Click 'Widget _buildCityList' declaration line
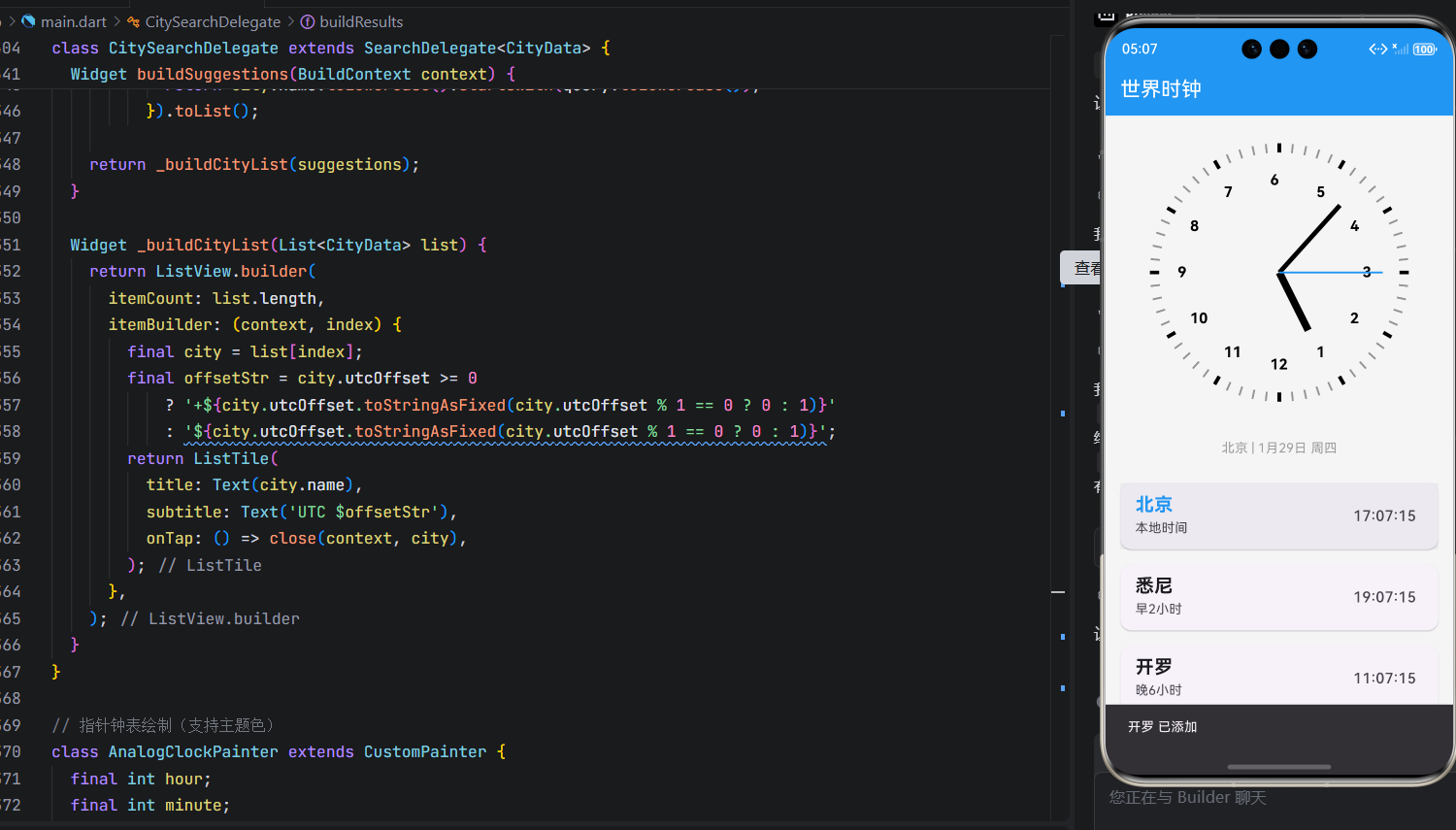The height and width of the screenshot is (830, 1456). pyautogui.click(x=279, y=246)
